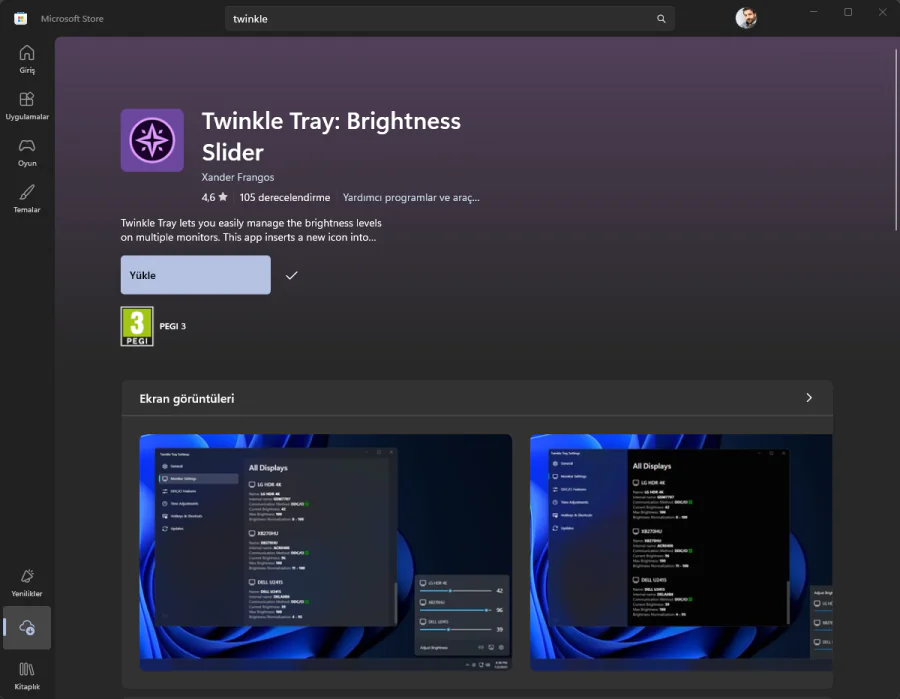
Task: Select the cloud download icon in the sidebar
Action: tap(26, 628)
